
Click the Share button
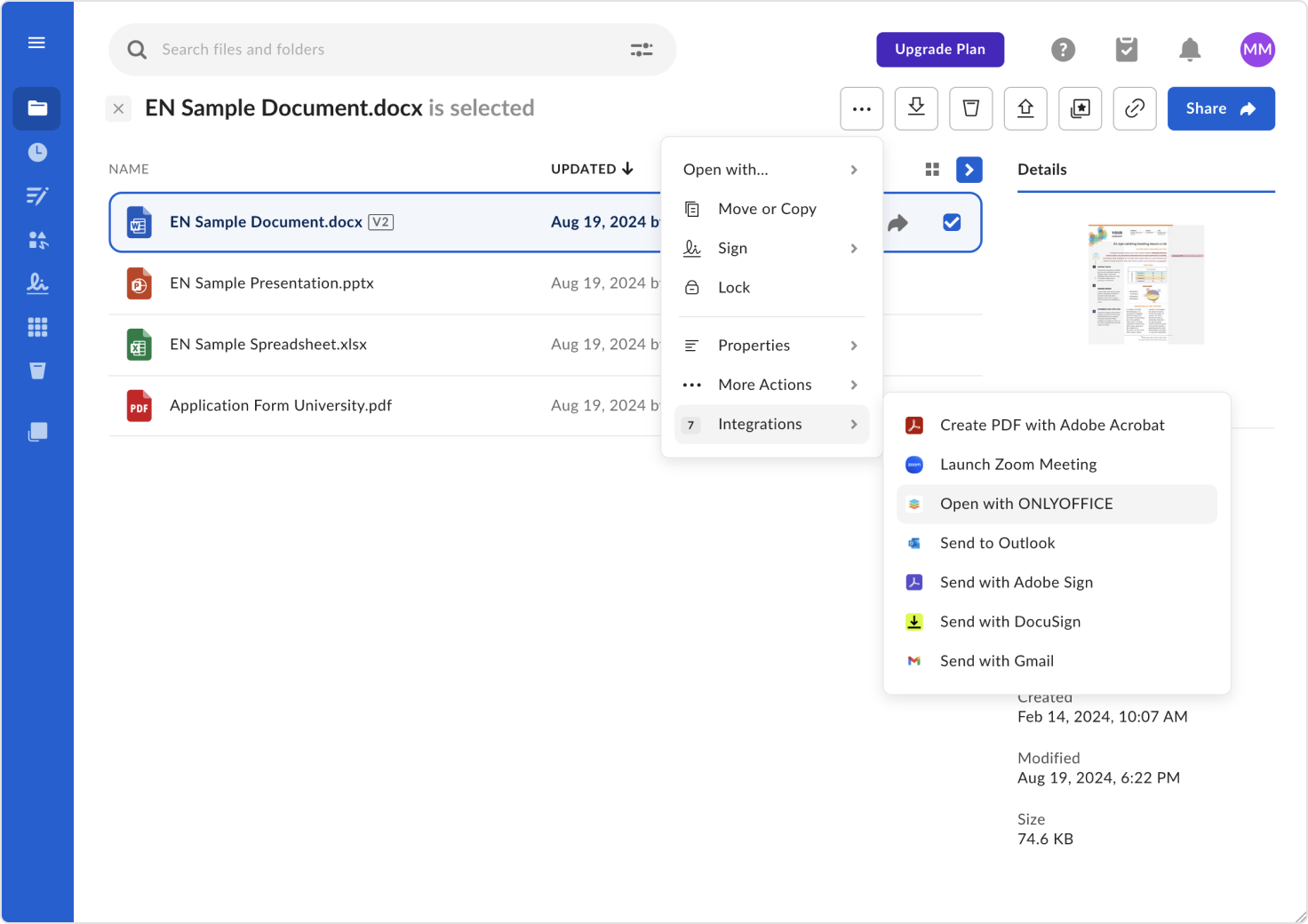[x=1221, y=108]
